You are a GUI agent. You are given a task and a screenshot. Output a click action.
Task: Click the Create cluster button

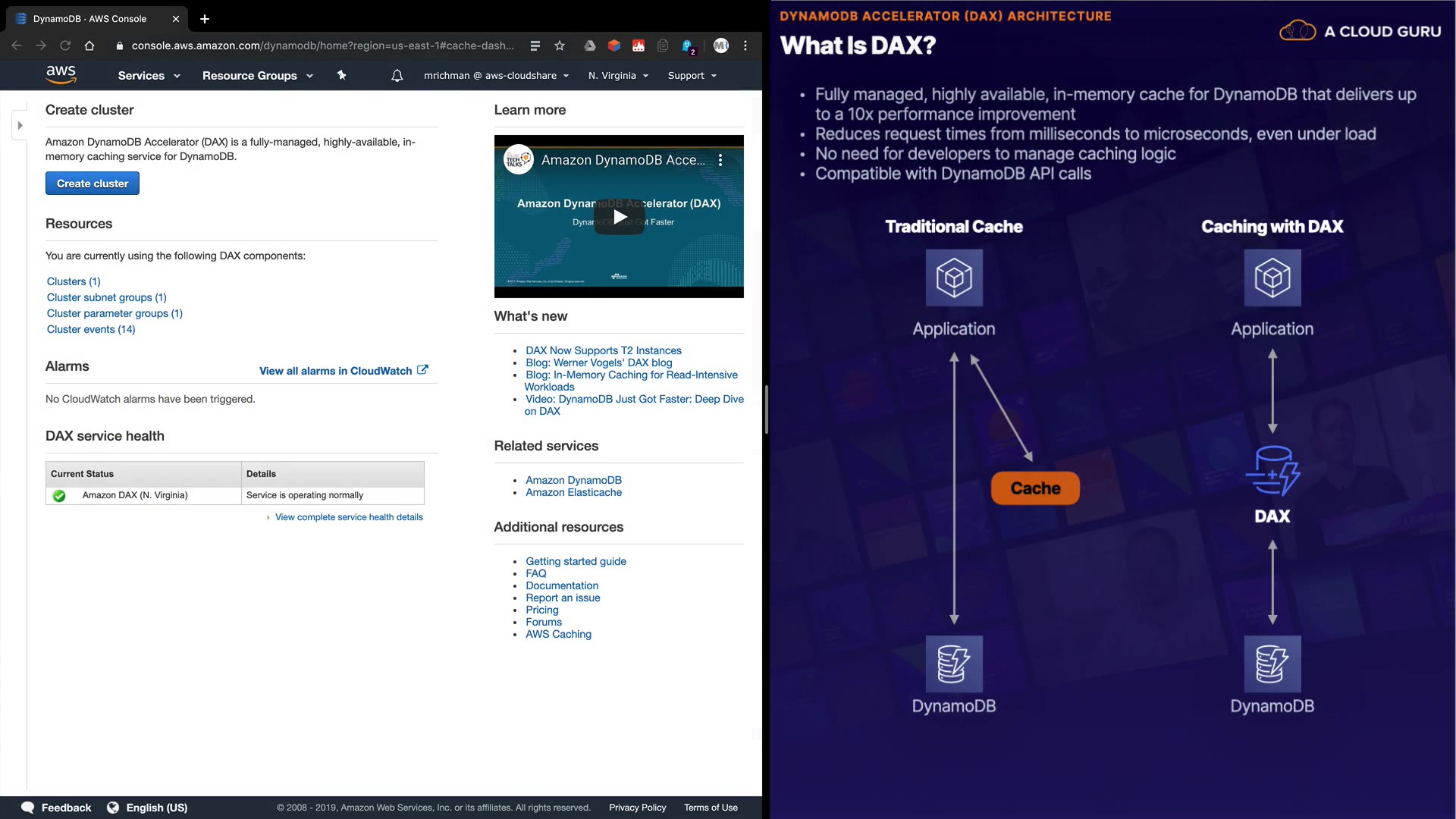click(x=93, y=184)
